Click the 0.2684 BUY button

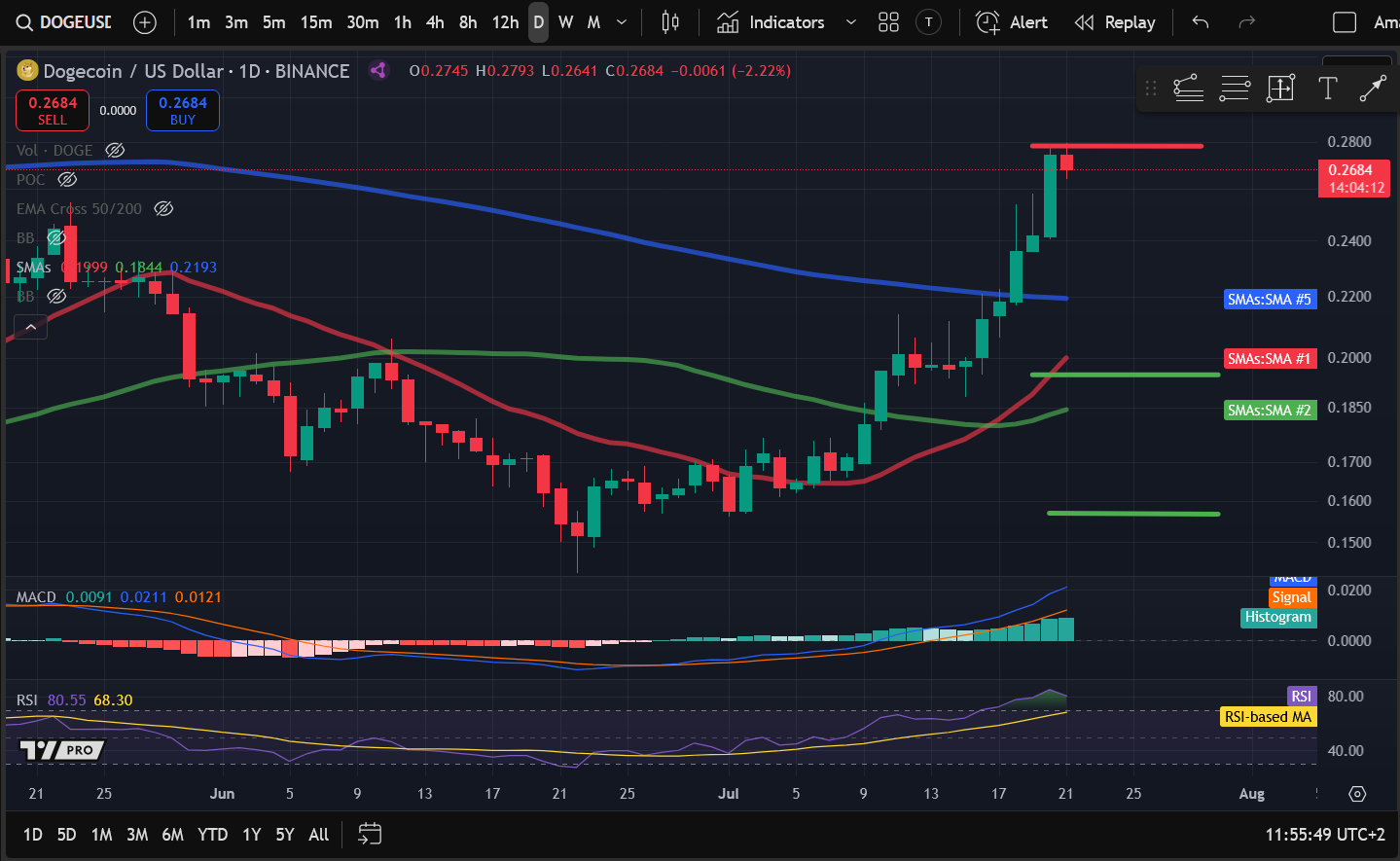point(183,110)
